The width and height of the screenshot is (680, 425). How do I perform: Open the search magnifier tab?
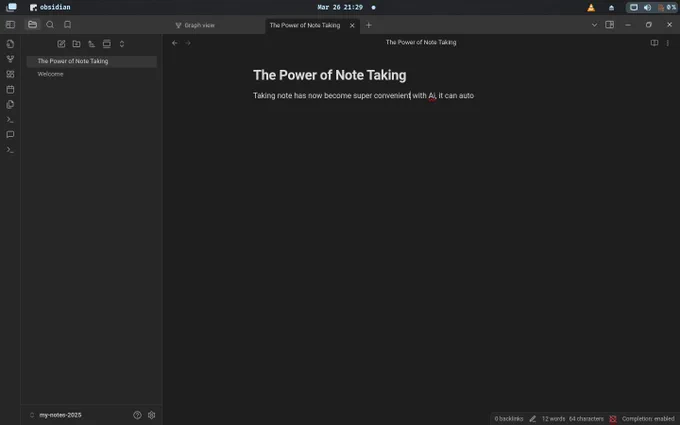[x=50, y=25]
